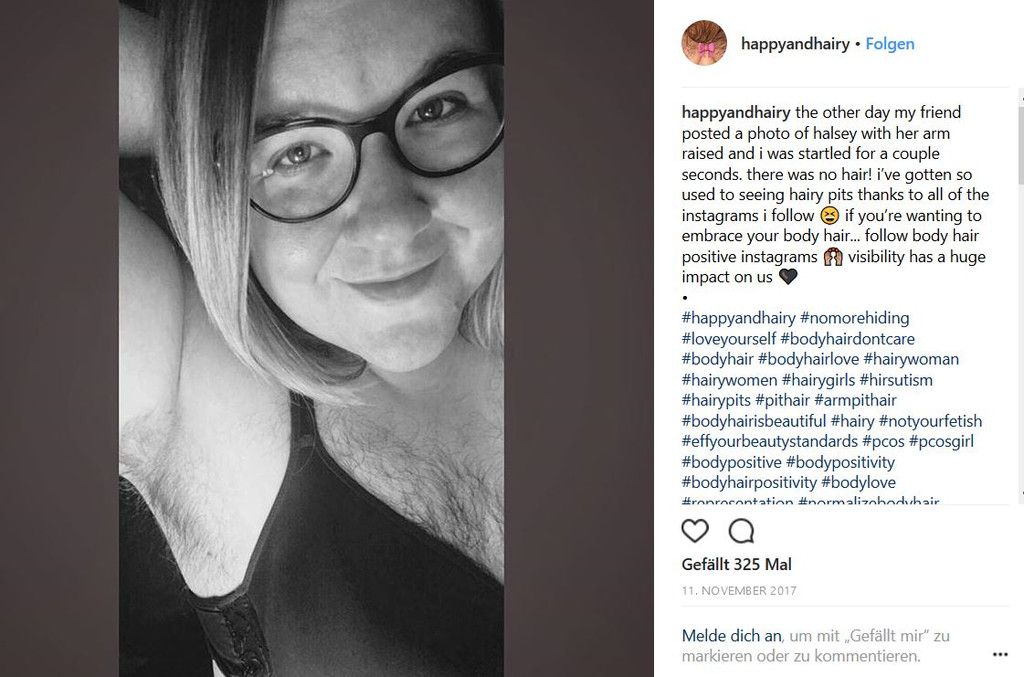The image size is (1024, 677).
Task: Open the #hirsutism hashtag
Action: 896,380
